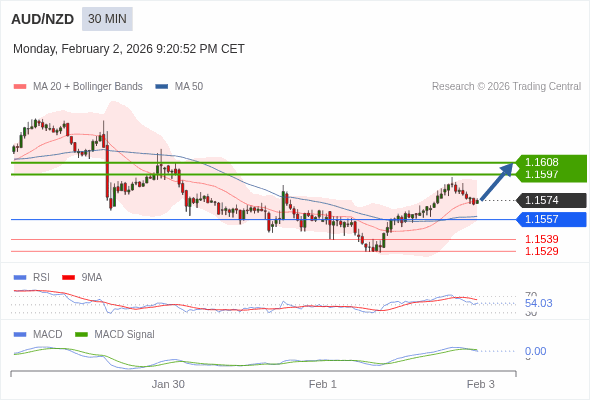Click the 30 MIN timeframe badge
The image size is (590, 400).
(107, 19)
